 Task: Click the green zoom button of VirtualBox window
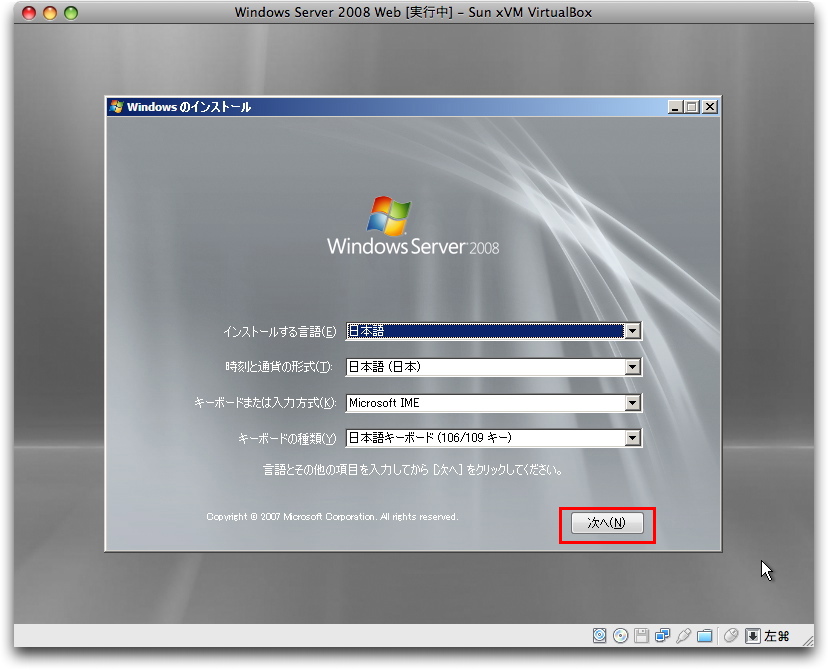coord(70,13)
